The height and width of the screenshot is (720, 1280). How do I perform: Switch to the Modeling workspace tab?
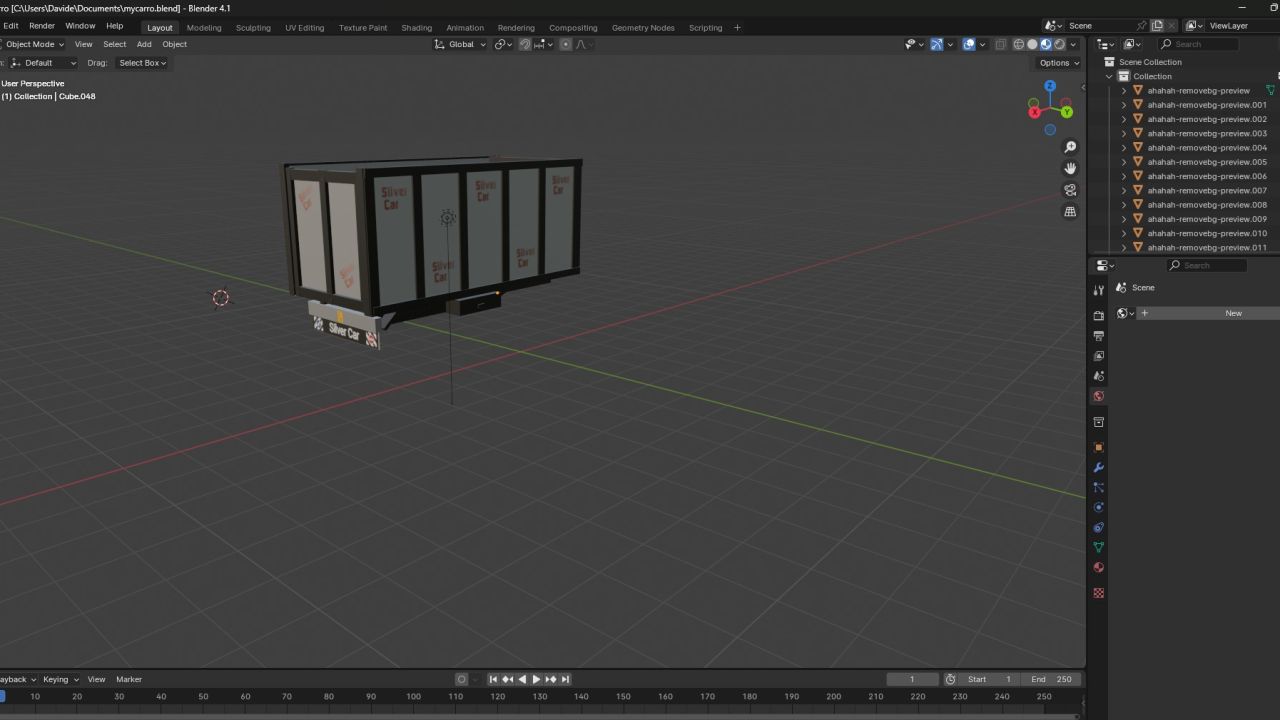204,28
